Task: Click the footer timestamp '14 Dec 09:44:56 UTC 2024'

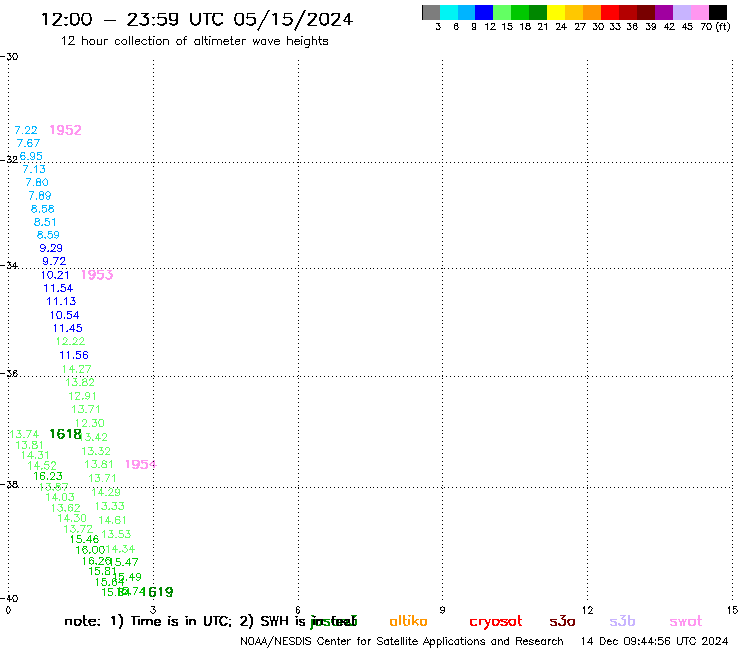Action: point(654,642)
